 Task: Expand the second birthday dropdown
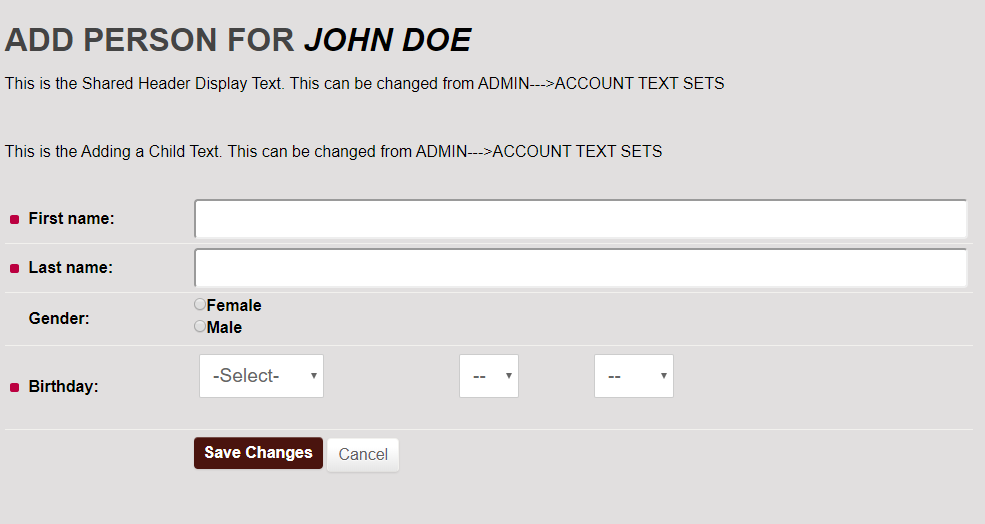(489, 376)
